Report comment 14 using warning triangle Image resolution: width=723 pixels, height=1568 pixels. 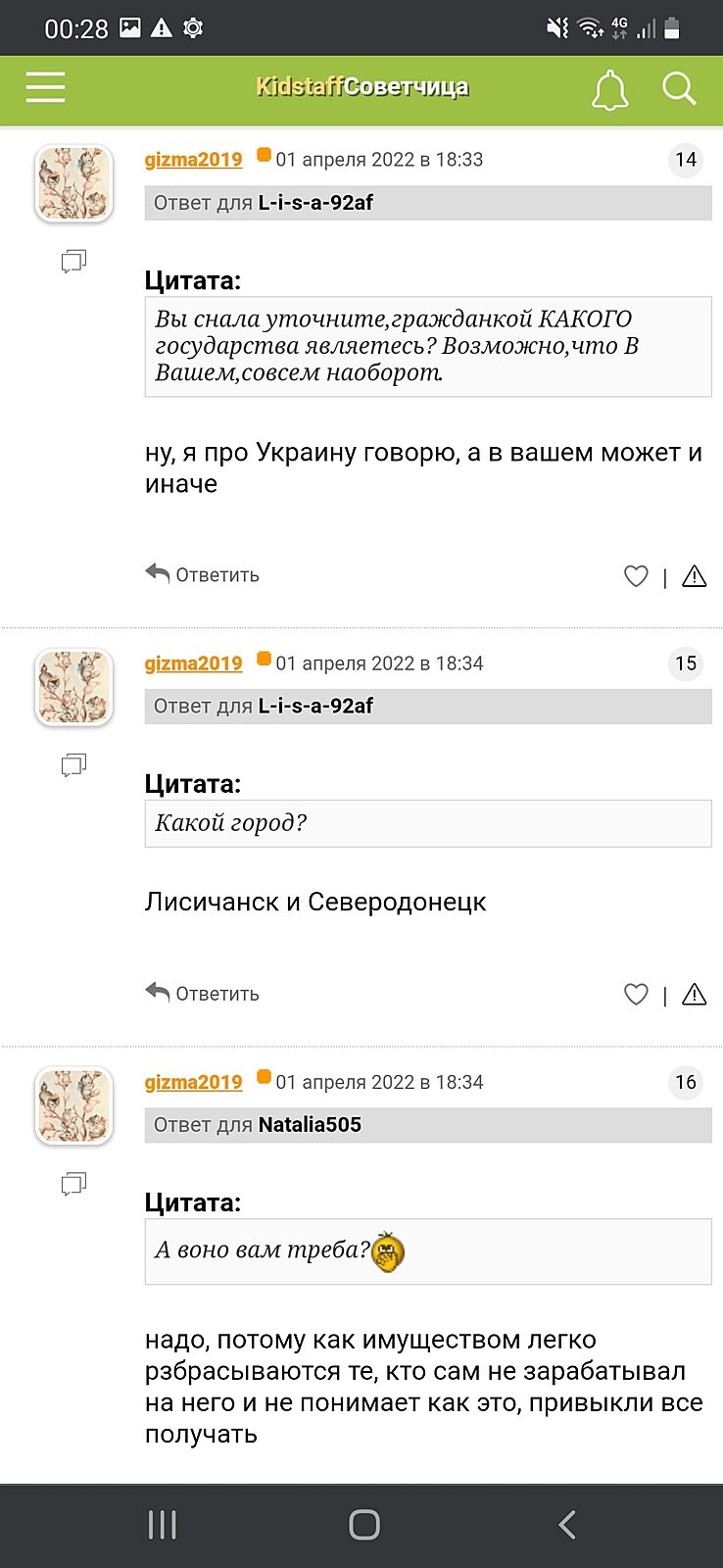click(694, 576)
